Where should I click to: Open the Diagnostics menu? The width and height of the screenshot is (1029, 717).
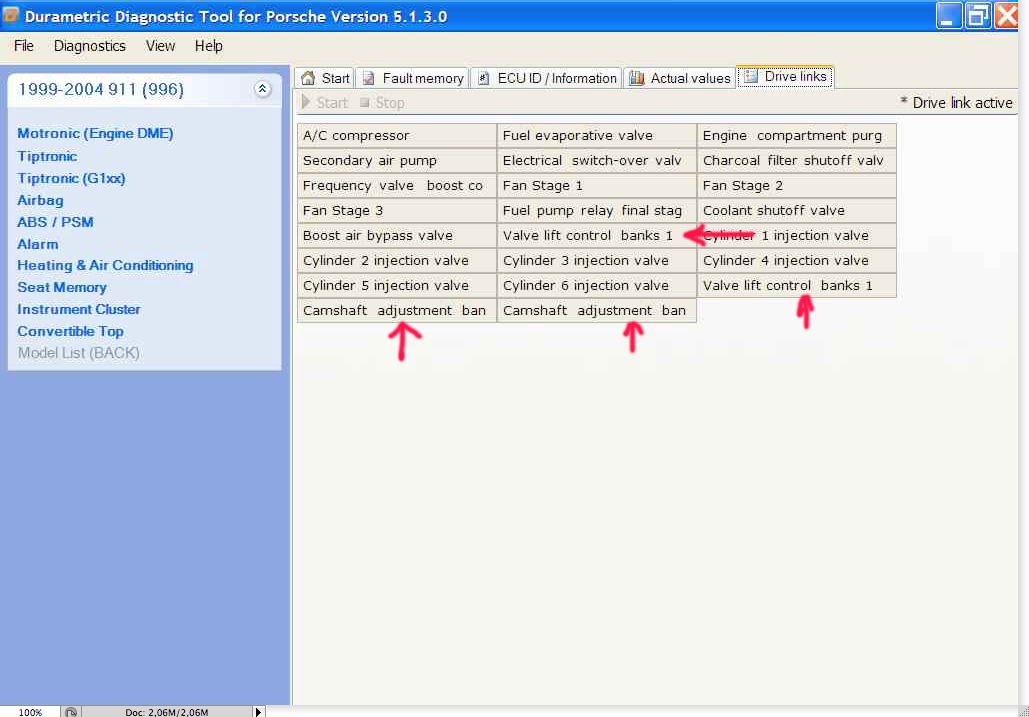[90, 46]
